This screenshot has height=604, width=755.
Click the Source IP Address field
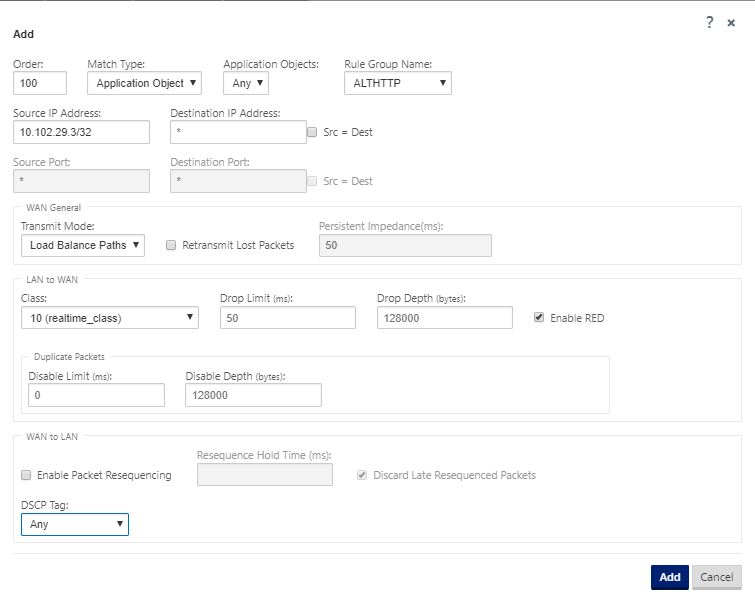(81, 132)
